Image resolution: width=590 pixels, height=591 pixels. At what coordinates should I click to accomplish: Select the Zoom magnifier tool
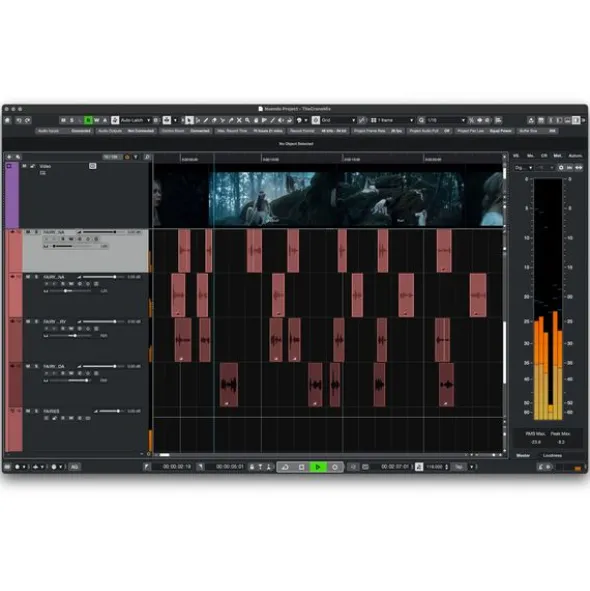pos(247,120)
